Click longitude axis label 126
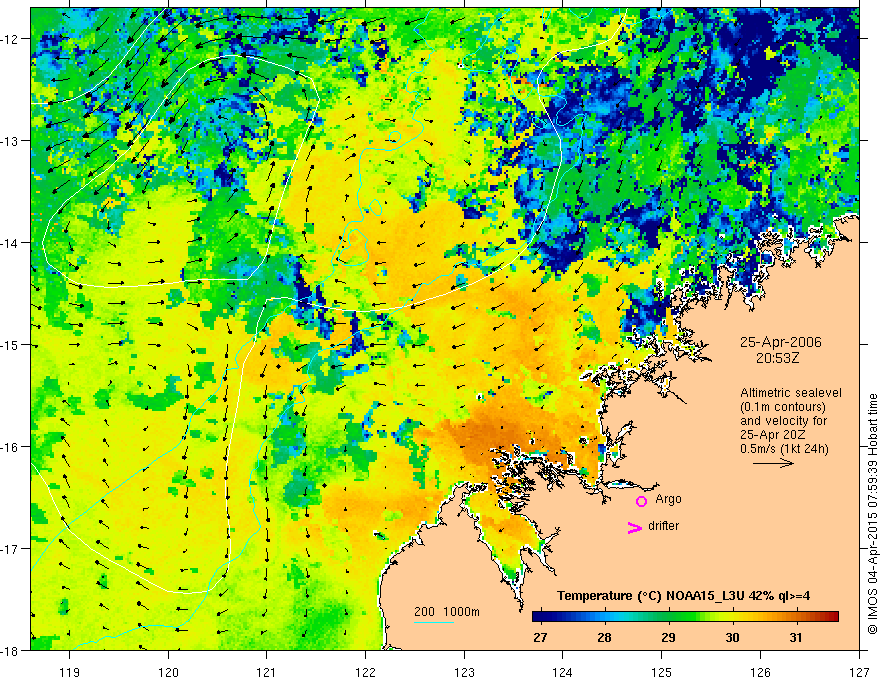The image size is (880, 680). point(760,672)
